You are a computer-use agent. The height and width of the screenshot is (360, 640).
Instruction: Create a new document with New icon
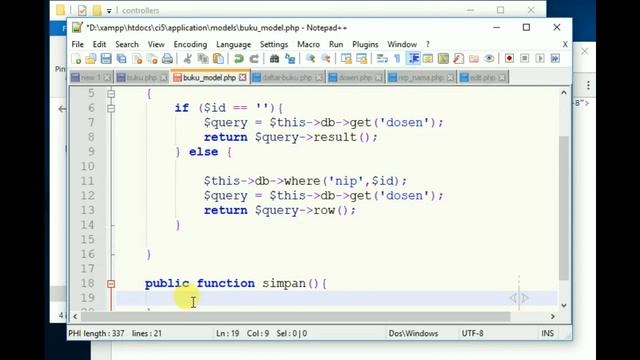click(x=76, y=59)
